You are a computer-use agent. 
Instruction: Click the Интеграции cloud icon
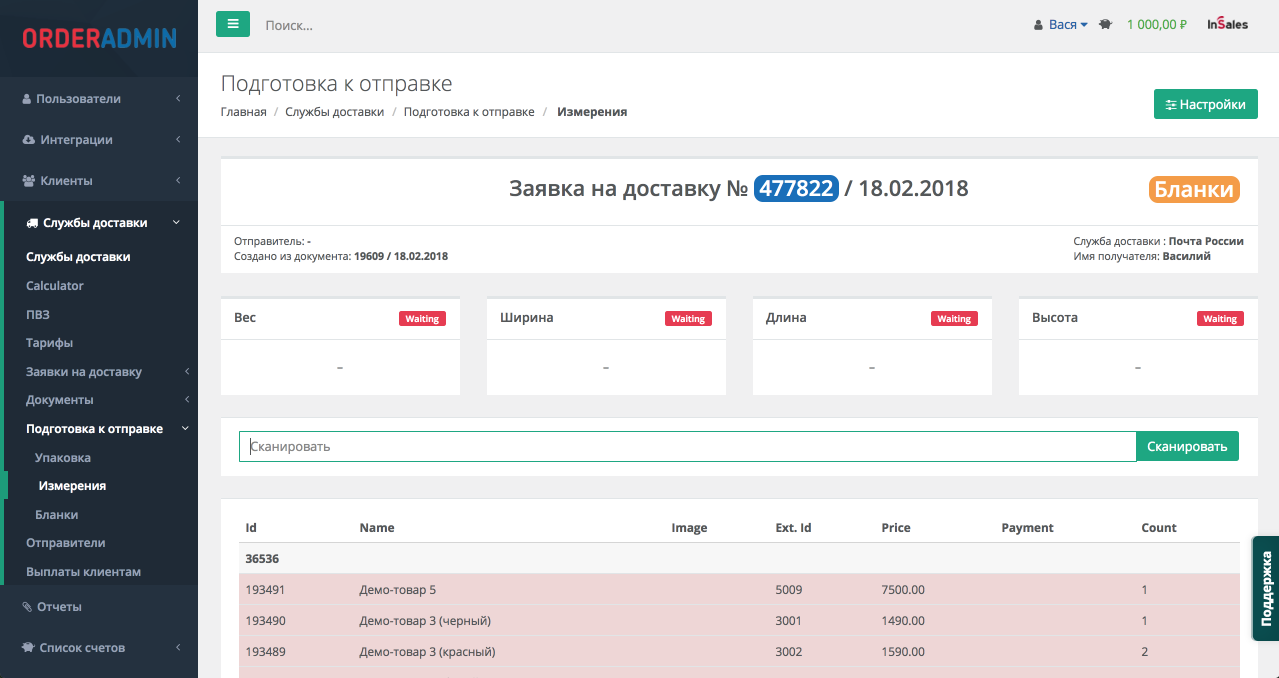[29, 140]
